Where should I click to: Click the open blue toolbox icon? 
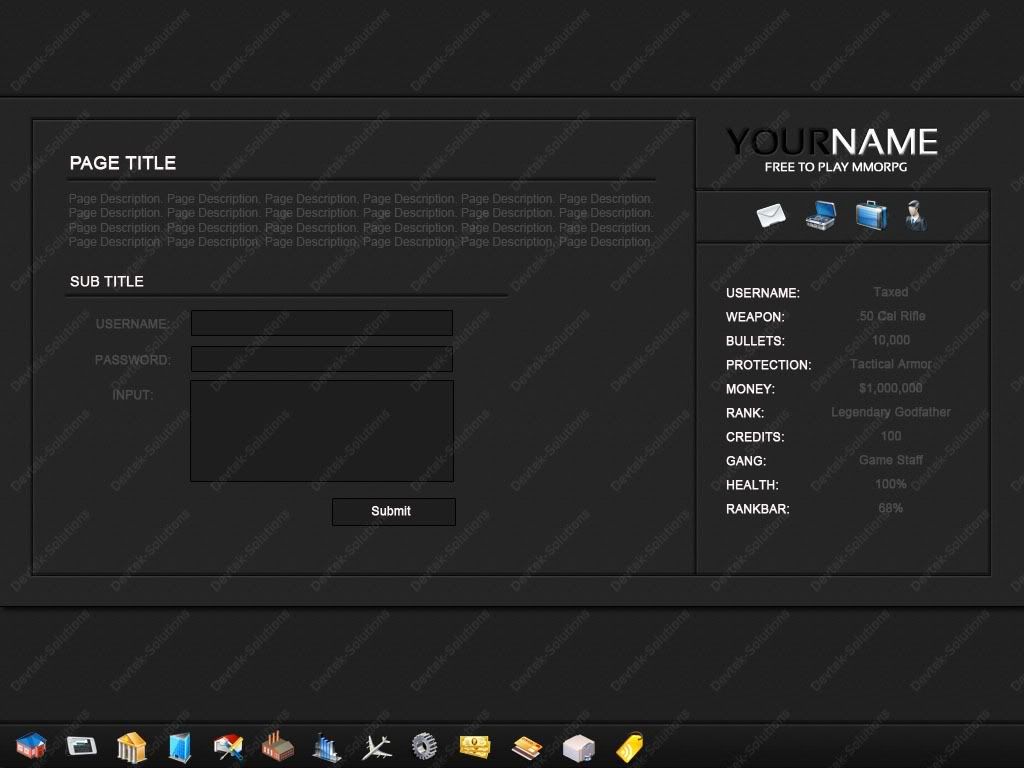[x=820, y=215]
